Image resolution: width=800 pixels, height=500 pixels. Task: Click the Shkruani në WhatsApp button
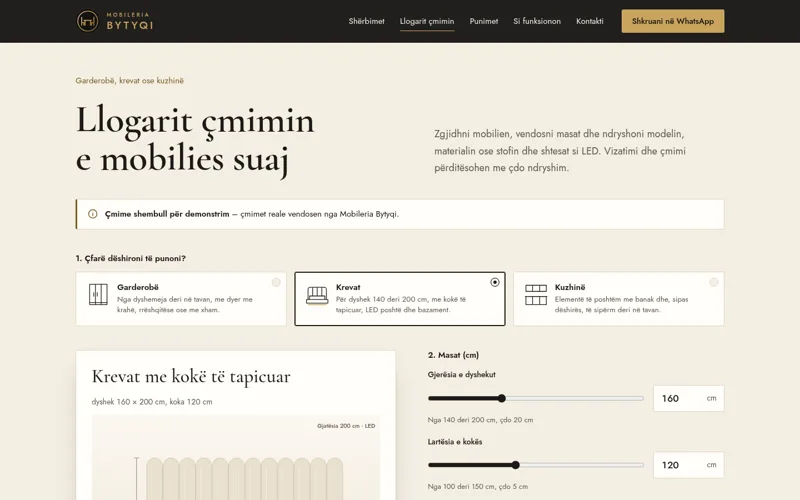point(672,21)
